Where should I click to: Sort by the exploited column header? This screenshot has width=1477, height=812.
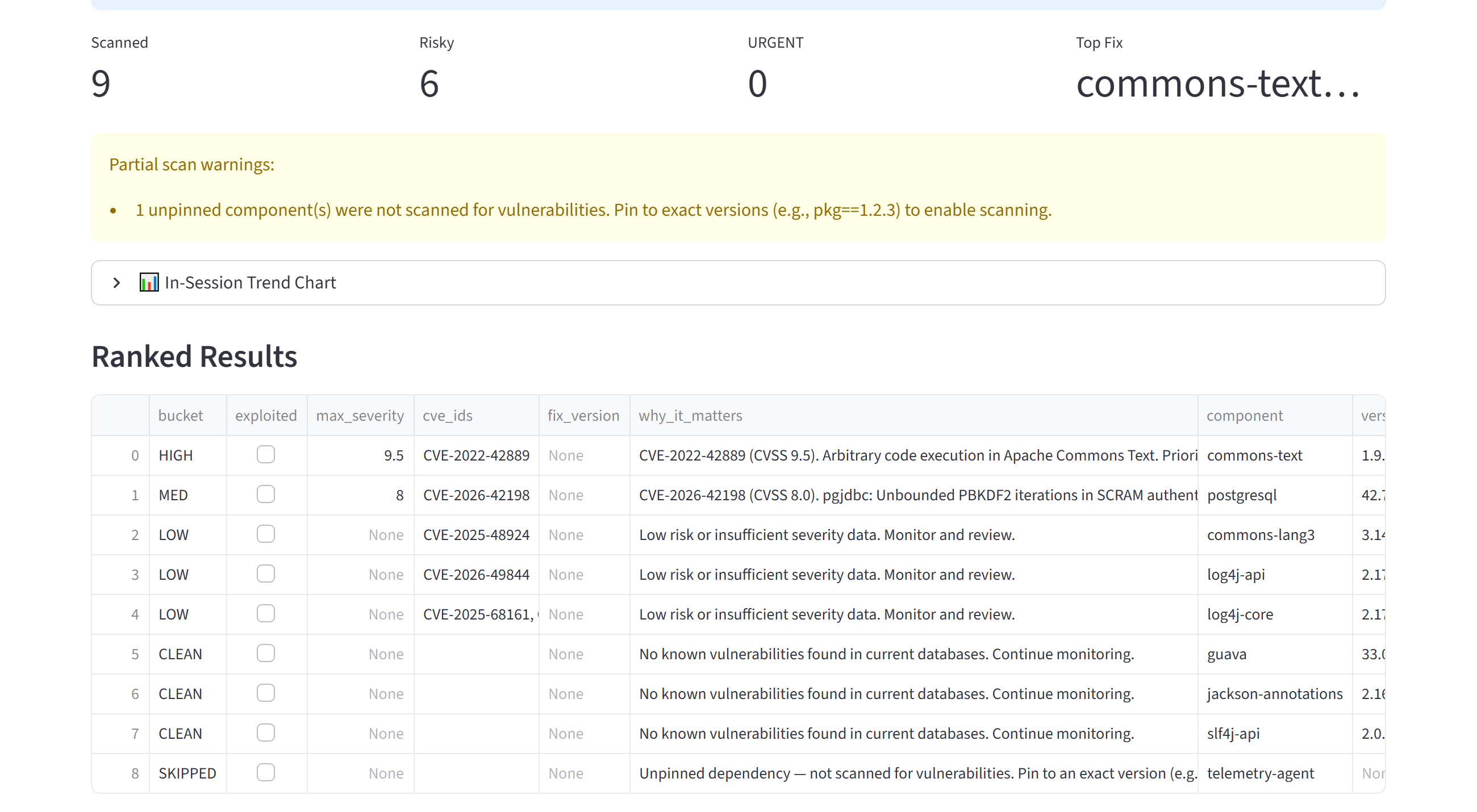[x=266, y=416]
